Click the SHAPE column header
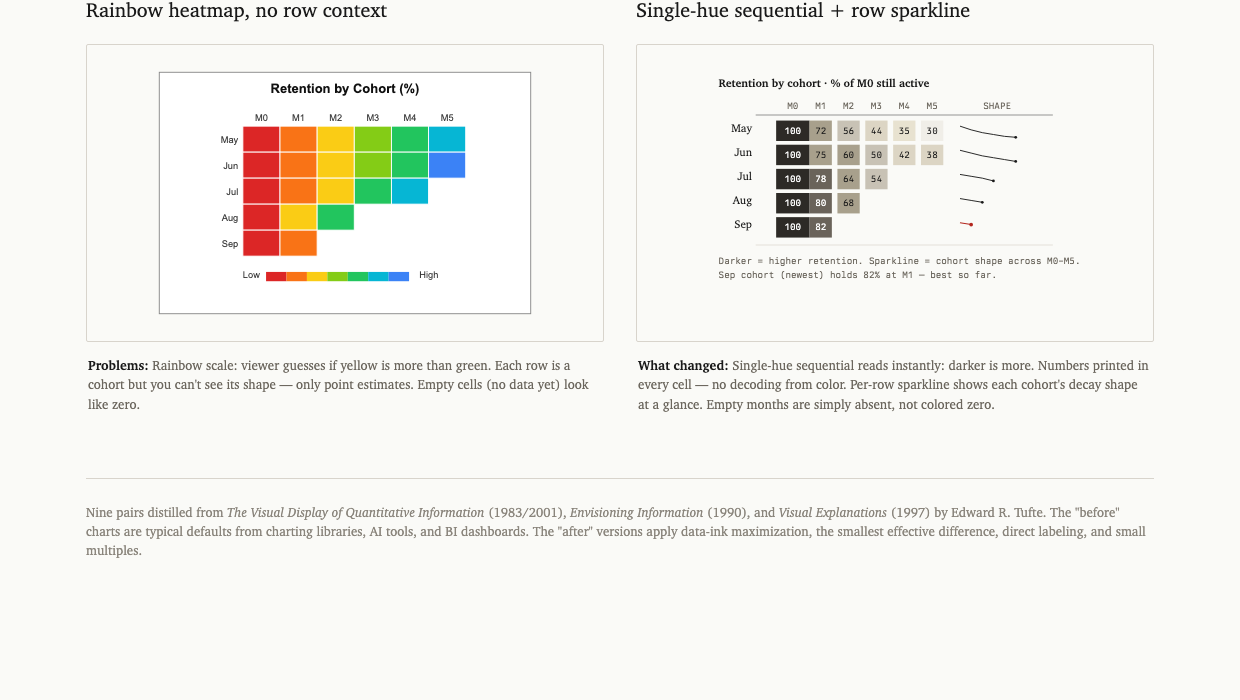 pos(997,106)
